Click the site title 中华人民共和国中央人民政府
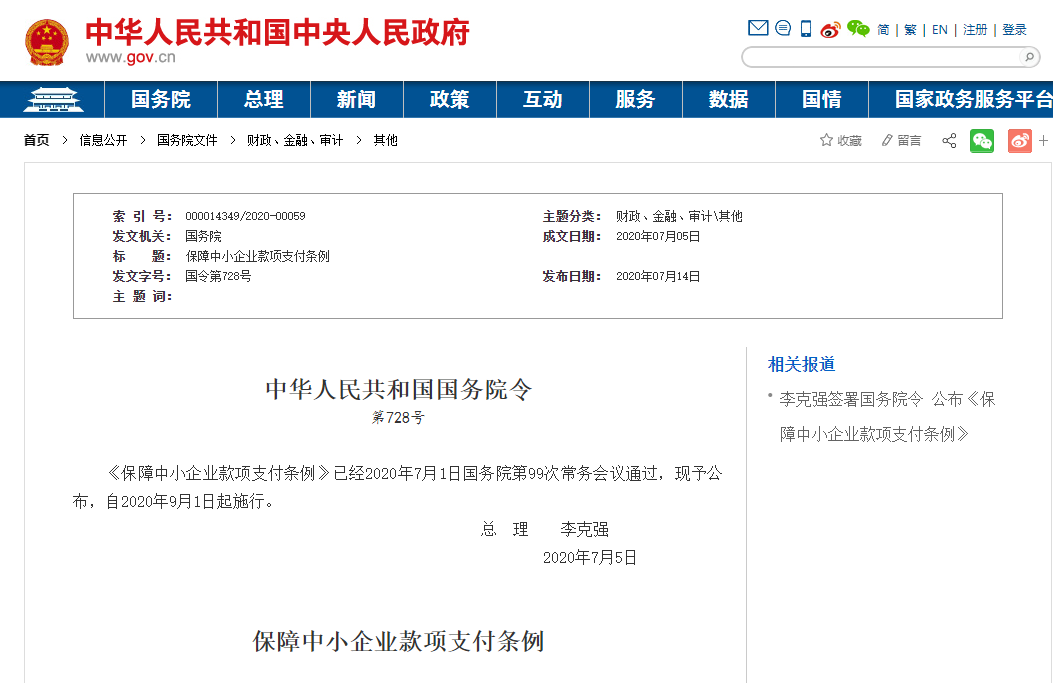The image size is (1053, 683). (277, 32)
